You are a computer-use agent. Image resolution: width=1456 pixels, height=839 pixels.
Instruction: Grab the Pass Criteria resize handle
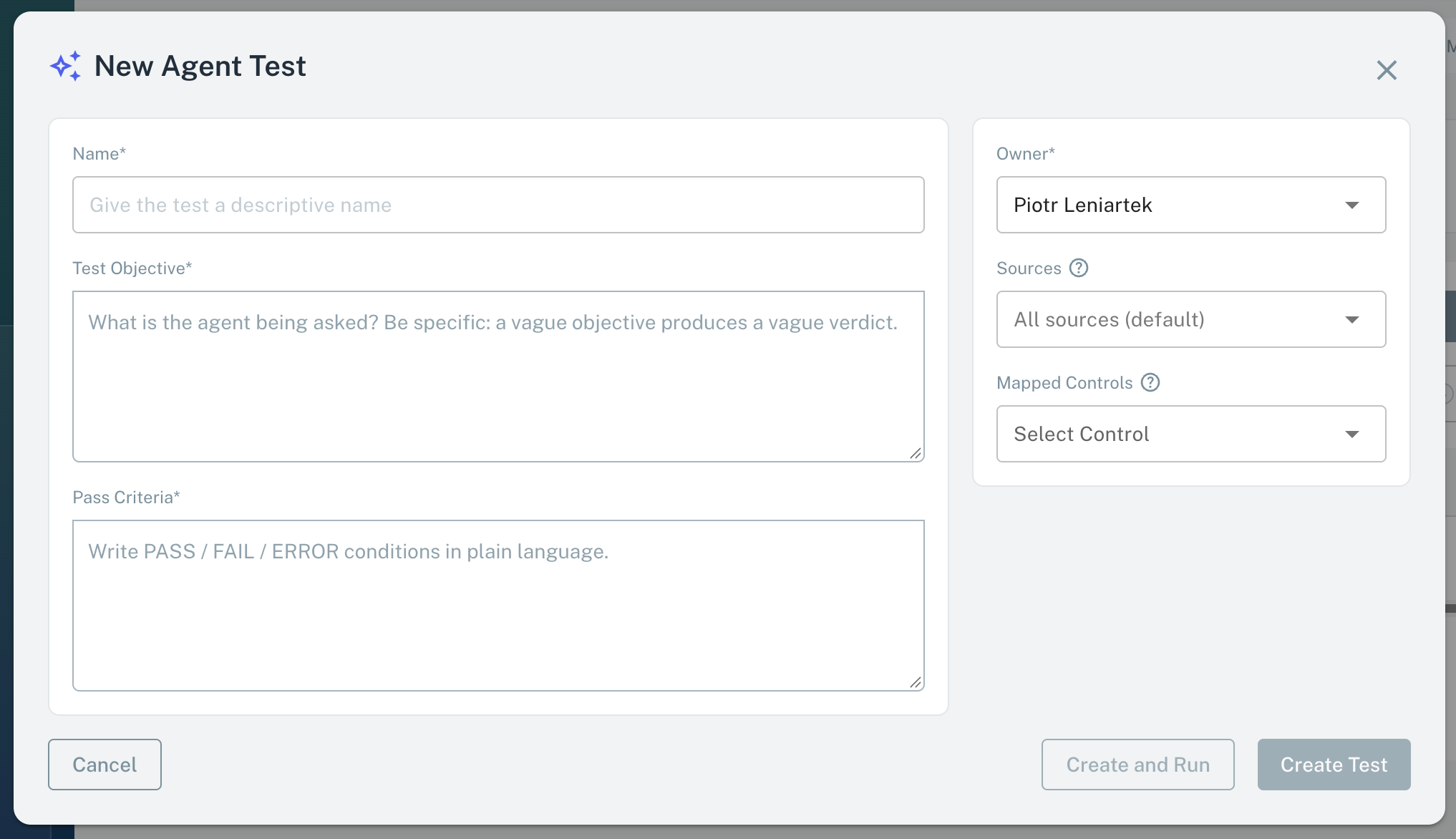pyautogui.click(x=916, y=682)
